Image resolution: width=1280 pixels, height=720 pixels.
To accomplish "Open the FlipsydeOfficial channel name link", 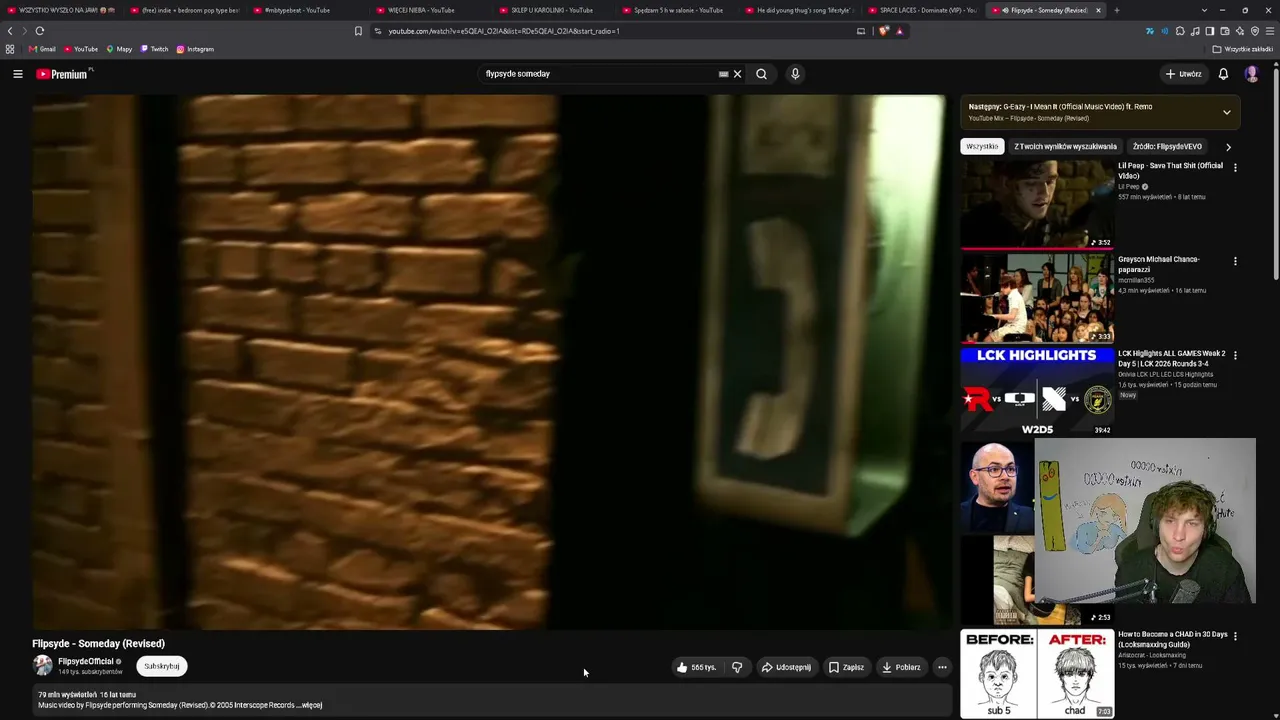I will pyautogui.click(x=86, y=661).
